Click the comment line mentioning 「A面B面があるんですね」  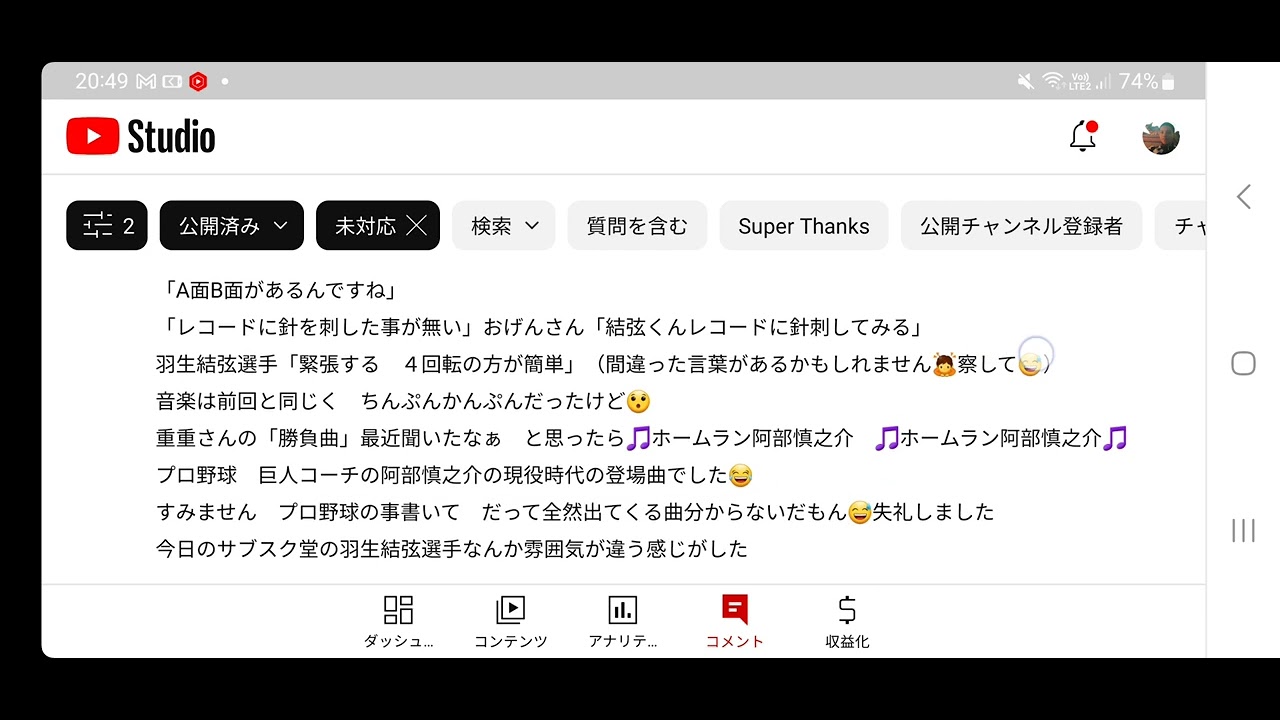[x=278, y=290]
